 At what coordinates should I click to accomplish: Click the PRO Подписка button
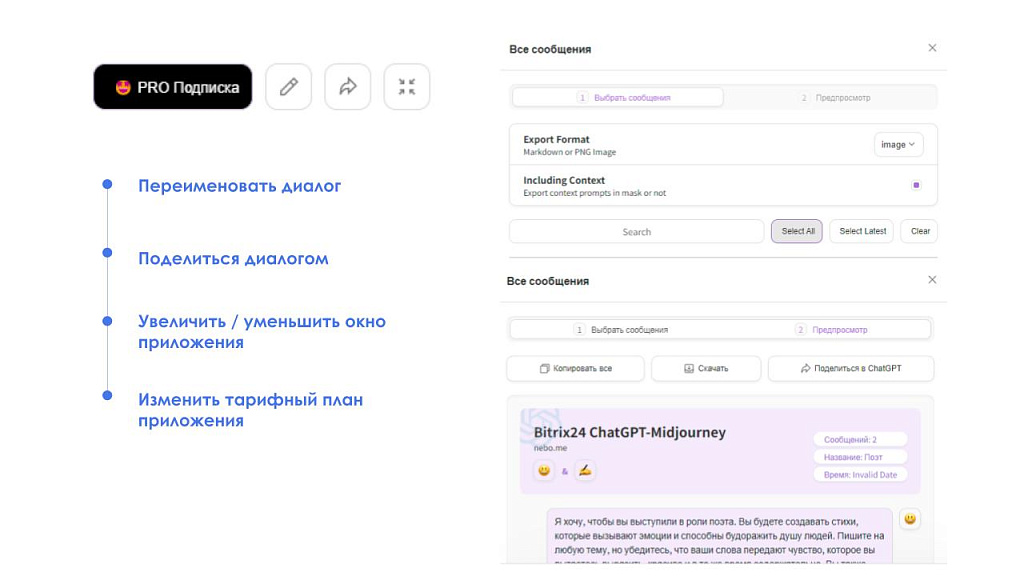pyautogui.click(x=172, y=87)
